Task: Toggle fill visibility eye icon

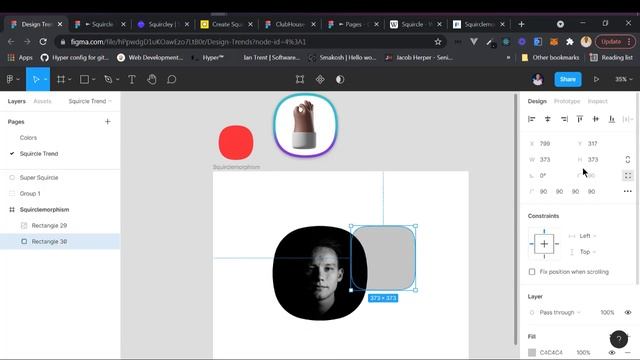Action: (612, 353)
